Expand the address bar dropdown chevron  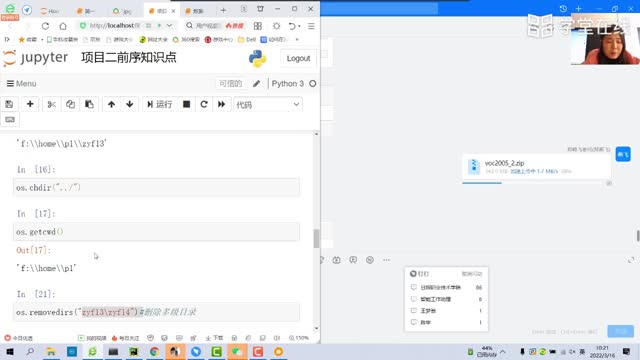[169, 25]
